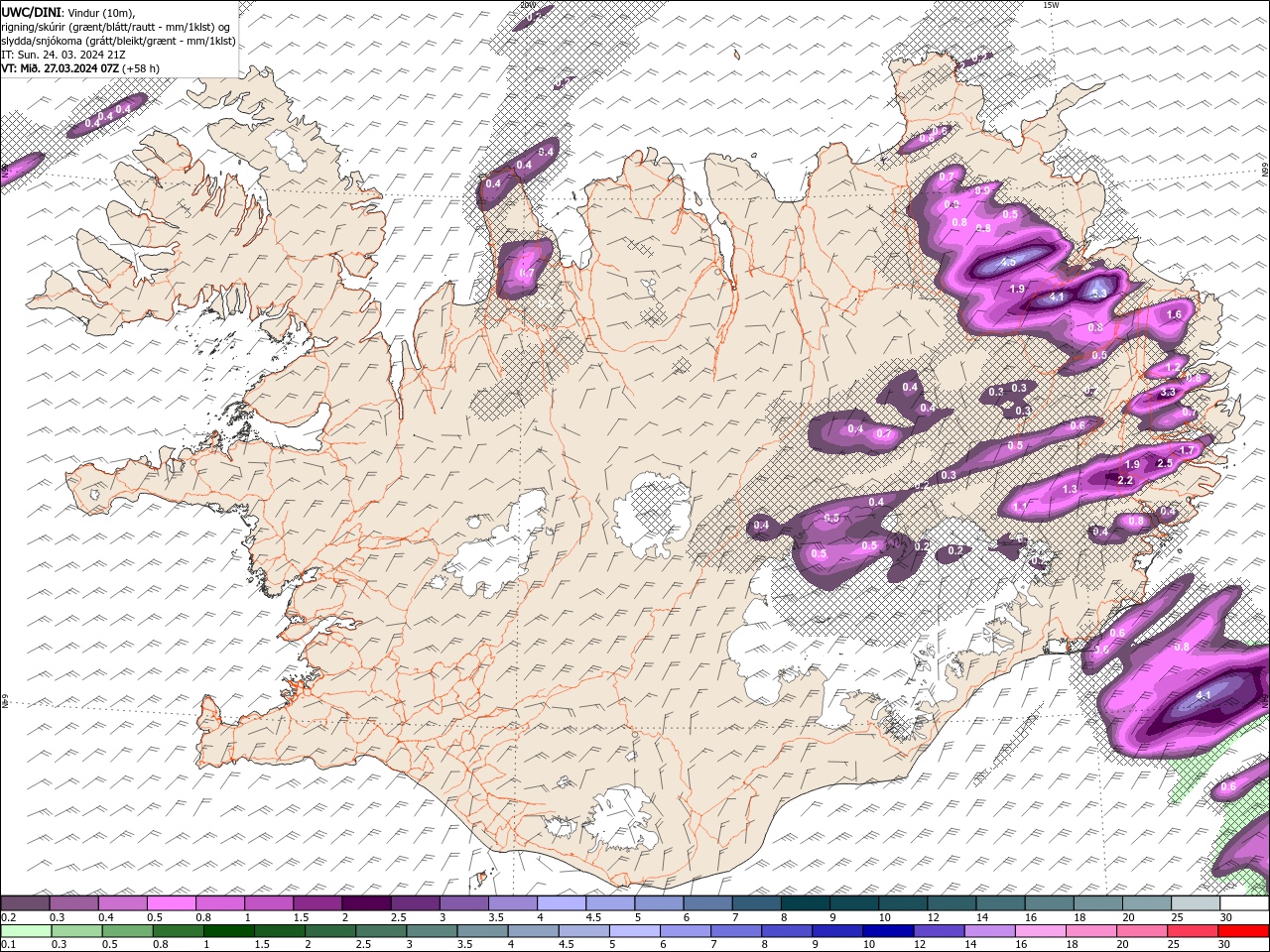Click the valid time line 'VT: Mið. 27.03.2024 07Z'

click(60, 67)
